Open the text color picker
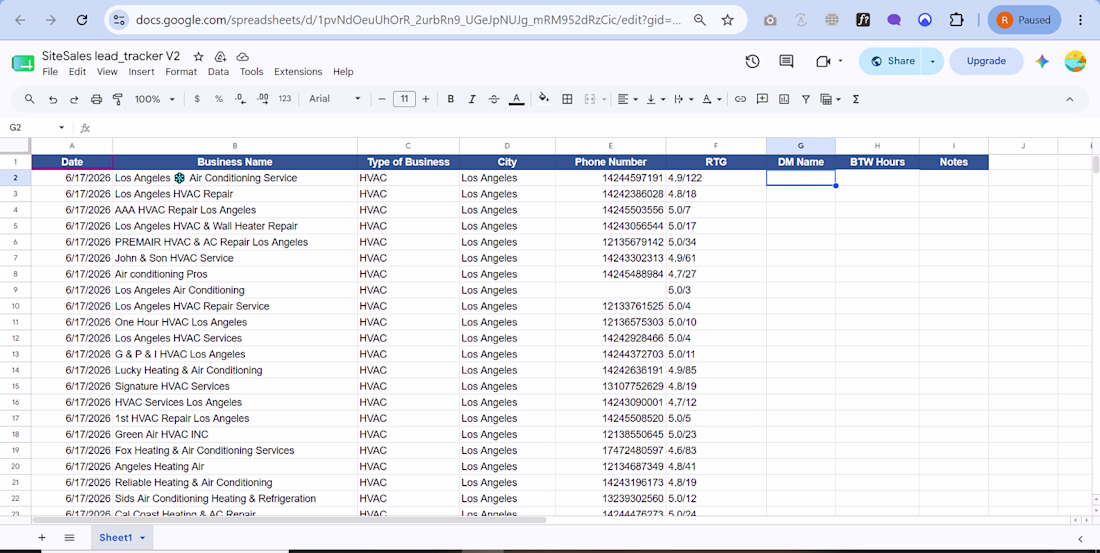Viewport: 1100px width, 553px height. (x=516, y=99)
